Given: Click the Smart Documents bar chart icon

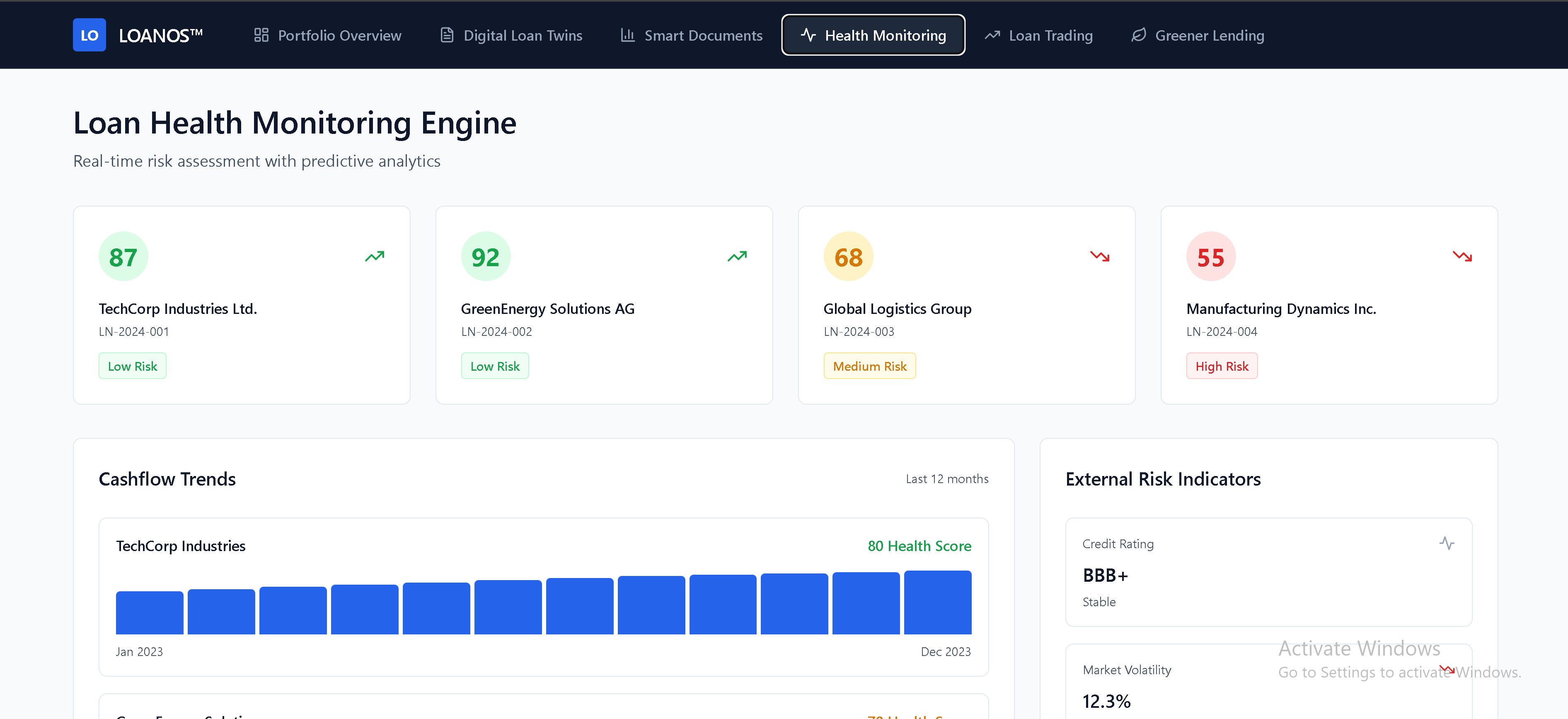Looking at the screenshot, I should click(x=627, y=35).
